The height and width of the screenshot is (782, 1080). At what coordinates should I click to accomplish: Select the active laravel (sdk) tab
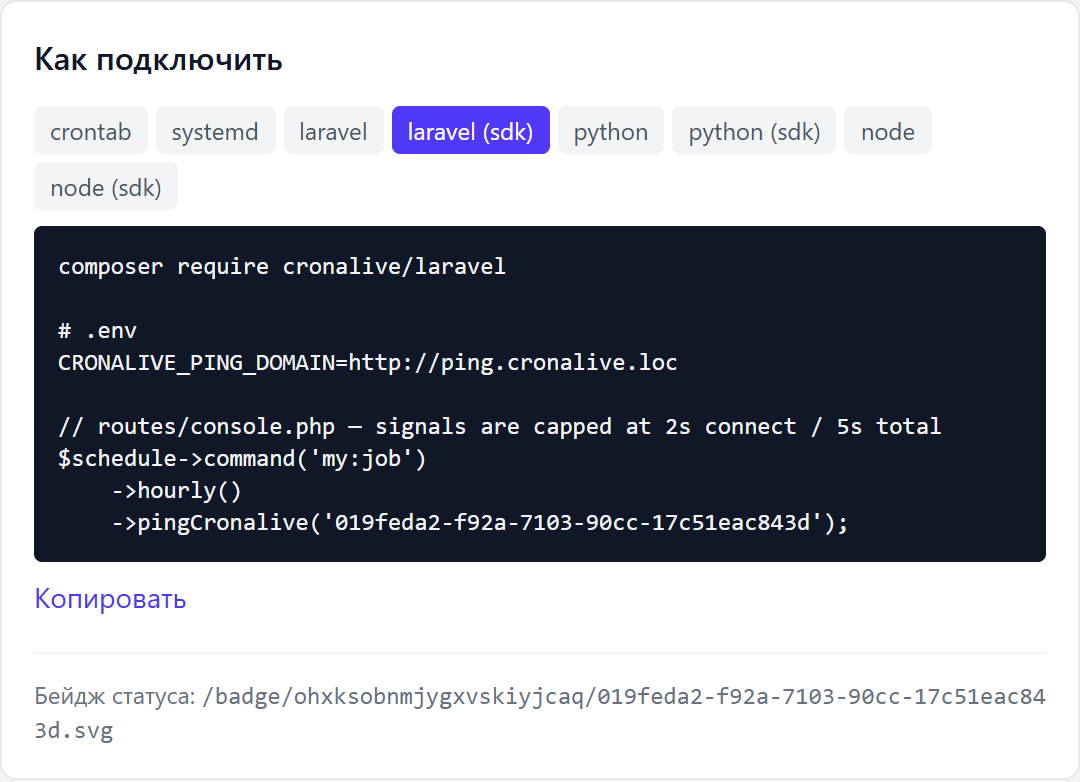pyautogui.click(x=470, y=130)
